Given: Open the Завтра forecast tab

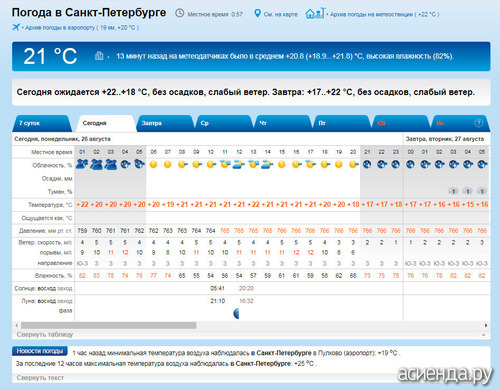Looking at the screenshot, I should pyautogui.click(x=165, y=123).
